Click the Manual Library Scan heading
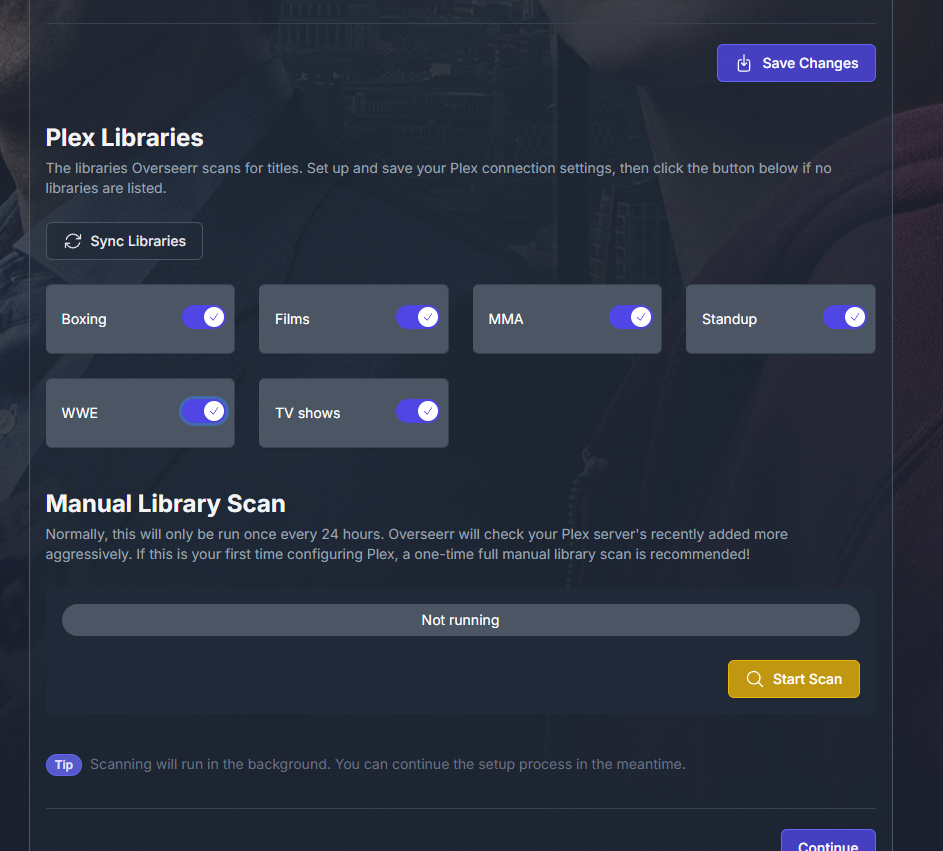This screenshot has width=943, height=851. click(166, 503)
